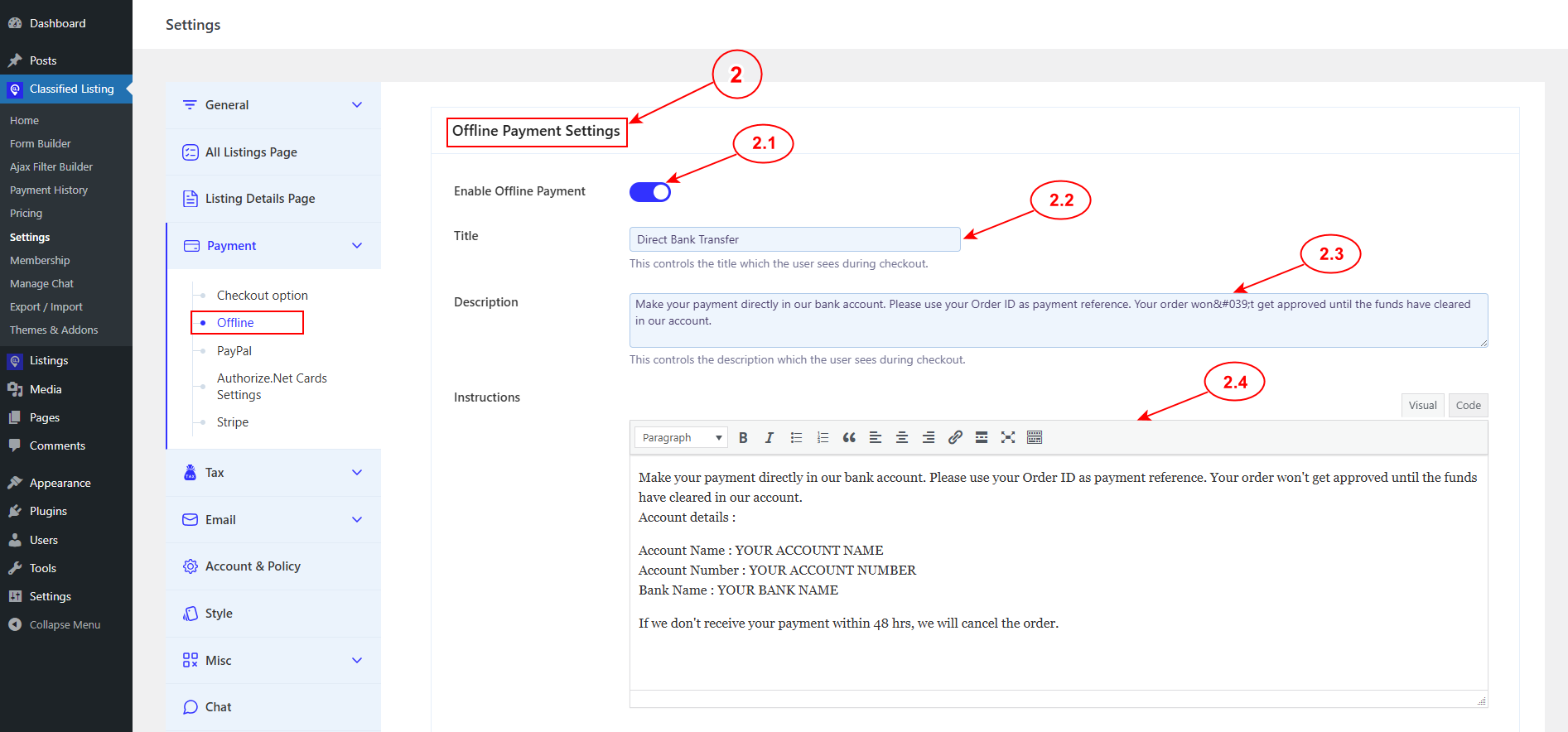Viewport: 1568px width, 732px height.
Task: Open the Paragraph format dropdown
Action: 681,437
